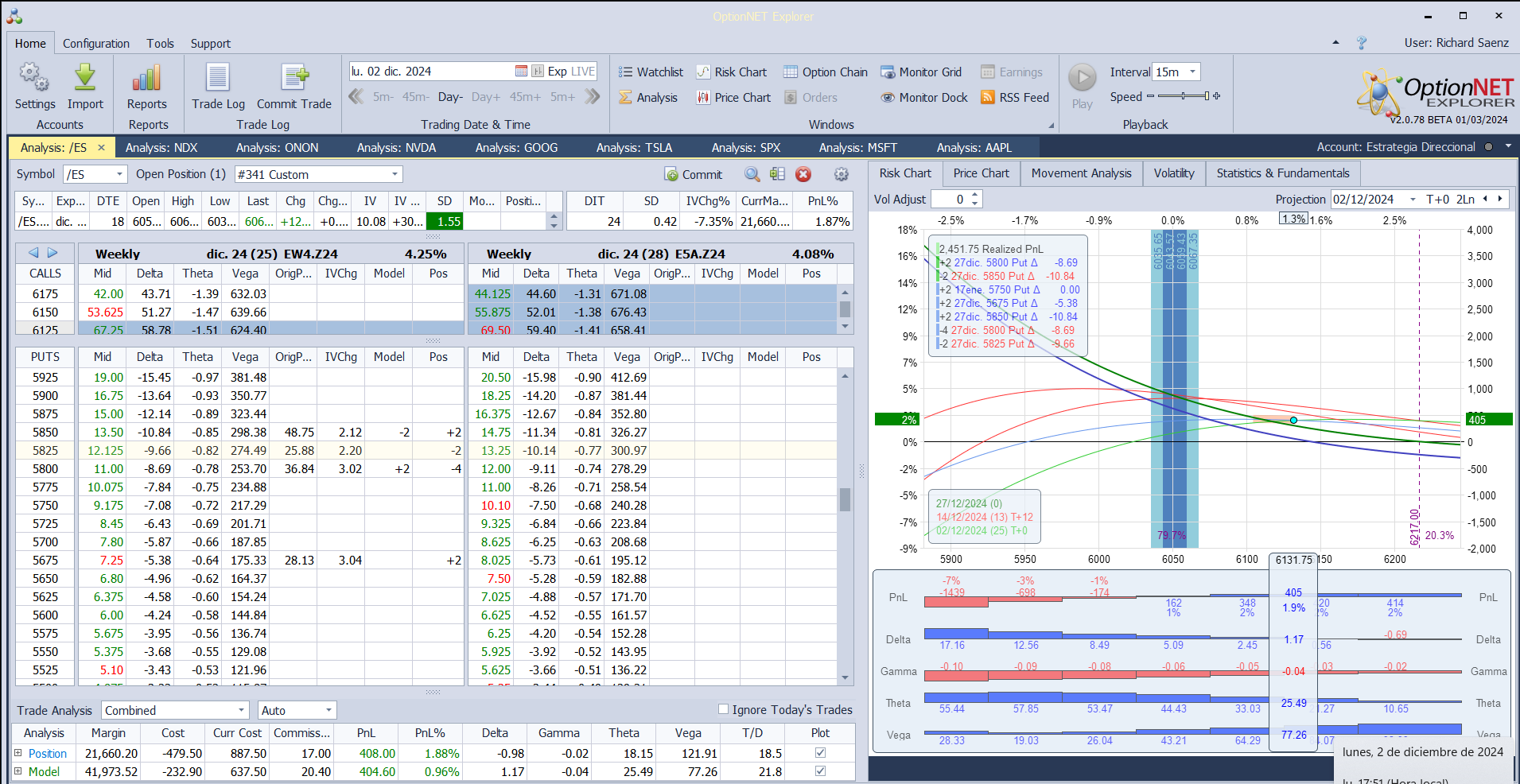The image size is (1520, 784).
Task: Open the Account selector dropdown arrow
Action: point(1507,147)
